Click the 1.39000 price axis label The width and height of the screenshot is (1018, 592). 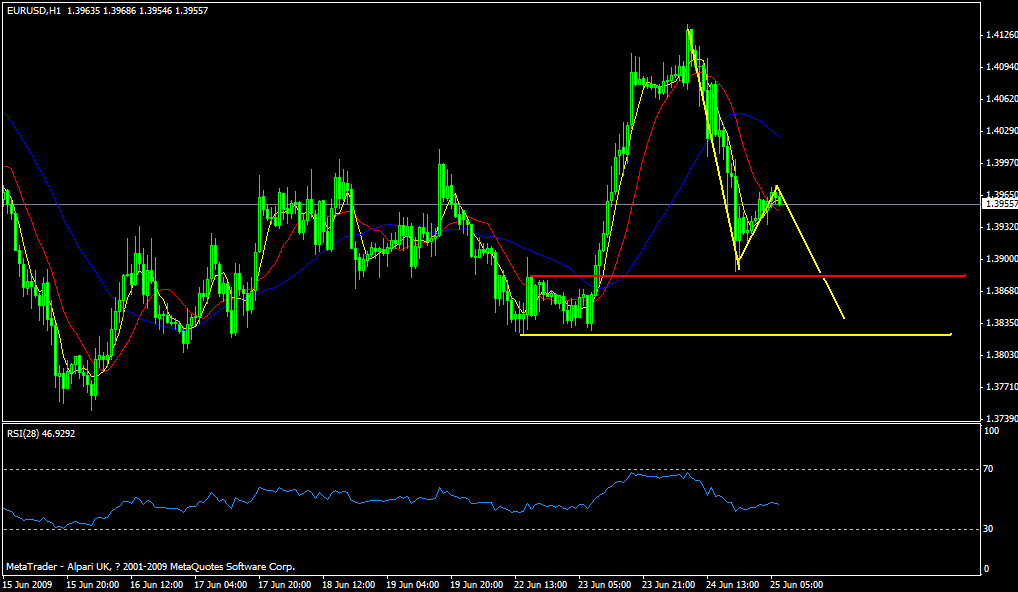click(1002, 258)
